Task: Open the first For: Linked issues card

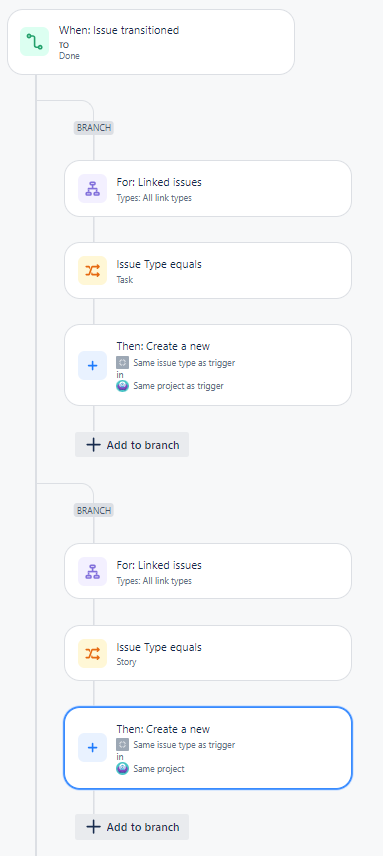Action: (208, 188)
